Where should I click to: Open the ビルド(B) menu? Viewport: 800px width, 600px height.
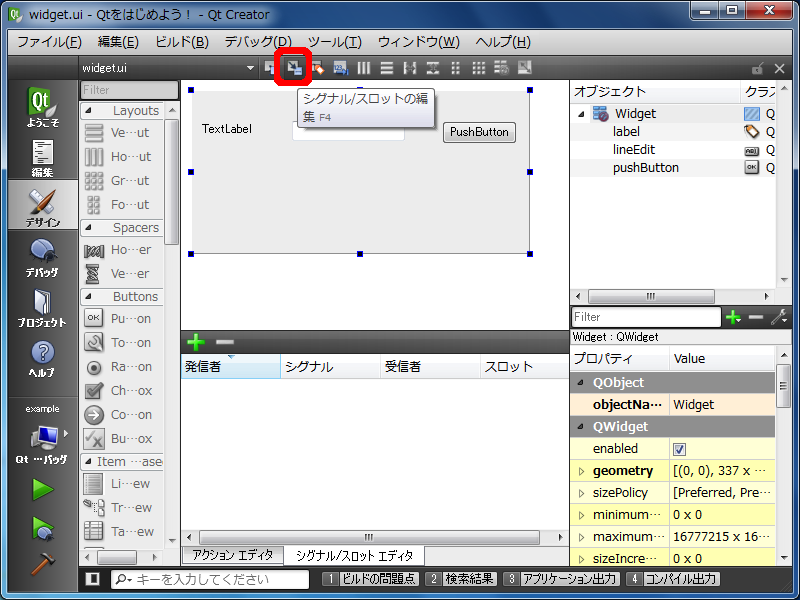tap(181, 42)
